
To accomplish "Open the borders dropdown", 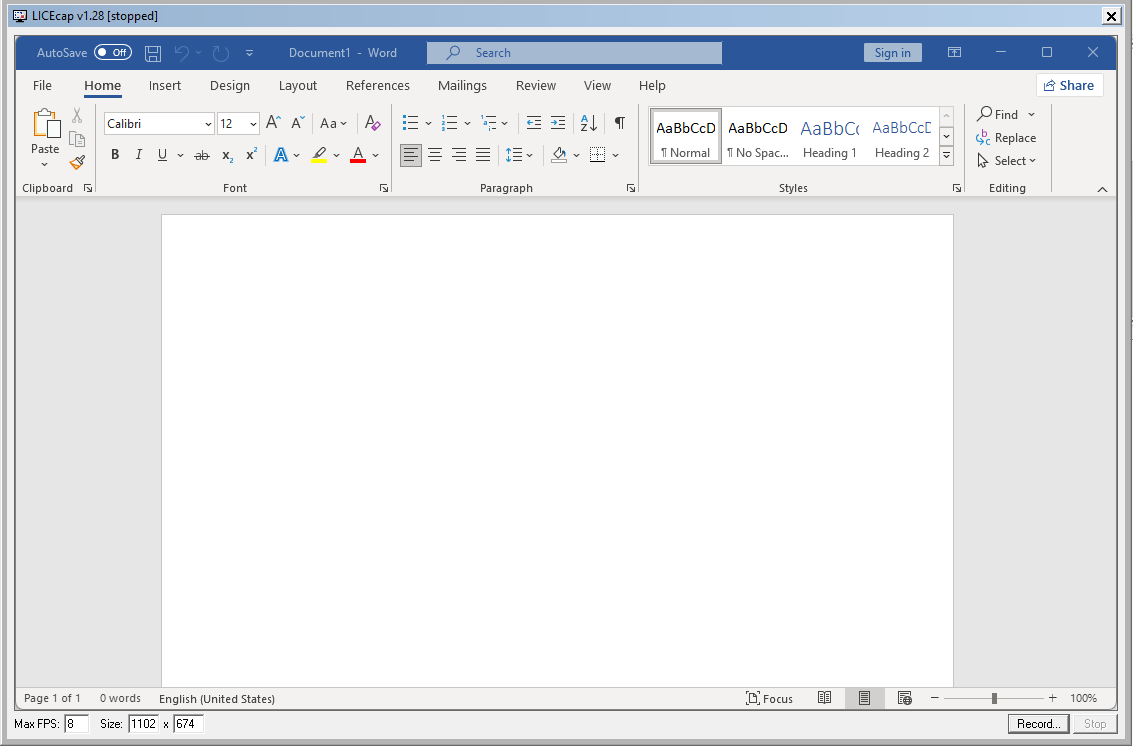I will (616, 155).
